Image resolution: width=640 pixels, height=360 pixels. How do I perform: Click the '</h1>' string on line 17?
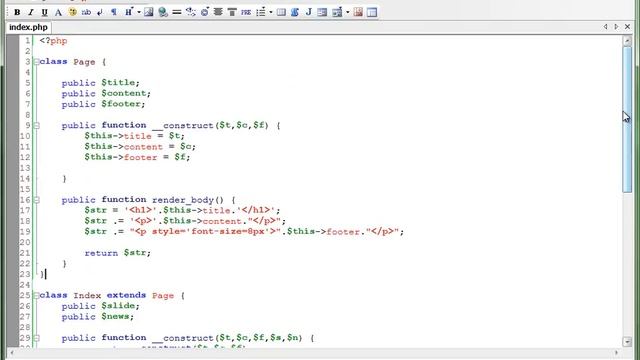(x=256, y=210)
